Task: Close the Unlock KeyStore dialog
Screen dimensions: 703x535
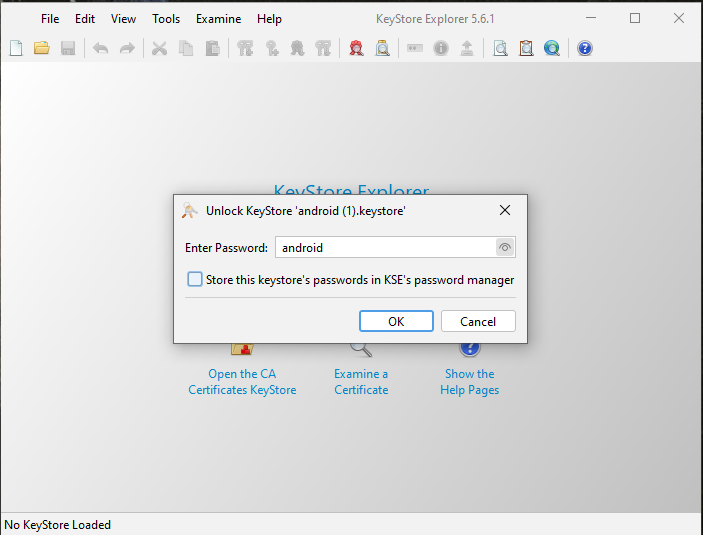Action: [x=505, y=210]
